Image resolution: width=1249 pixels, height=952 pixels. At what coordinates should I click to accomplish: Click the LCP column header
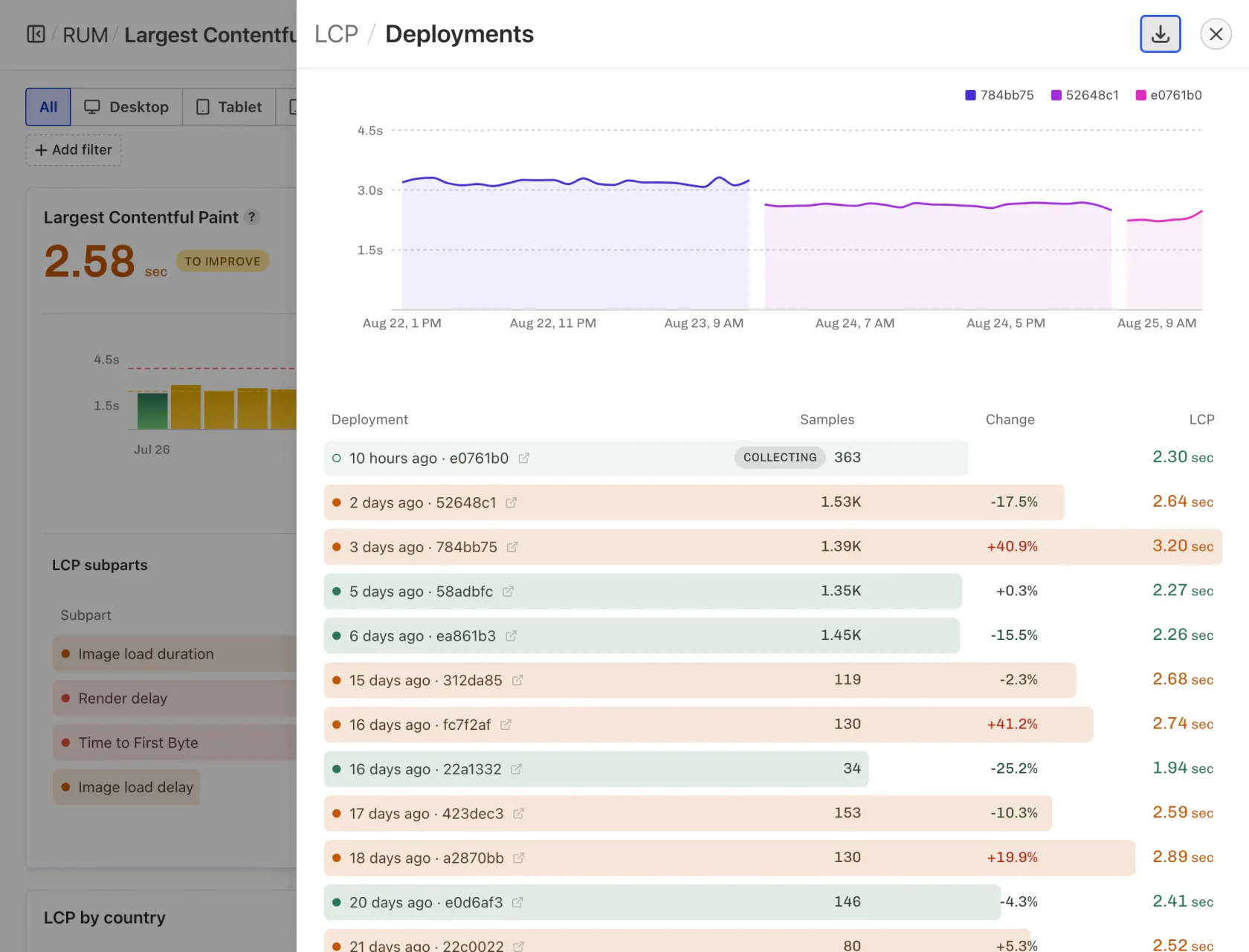coord(1201,419)
